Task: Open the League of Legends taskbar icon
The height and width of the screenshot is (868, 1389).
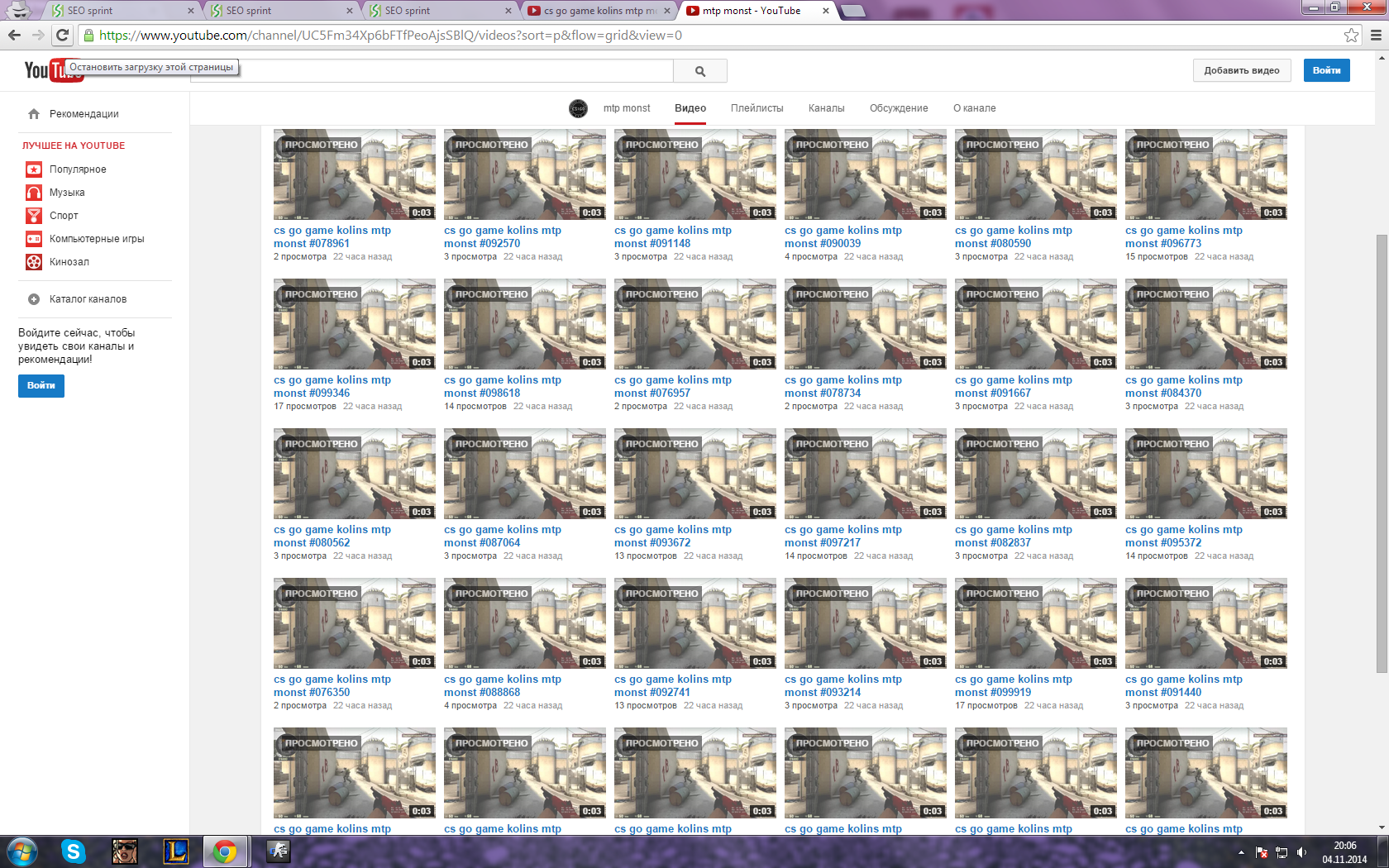Action: pyautogui.click(x=176, y=851)
